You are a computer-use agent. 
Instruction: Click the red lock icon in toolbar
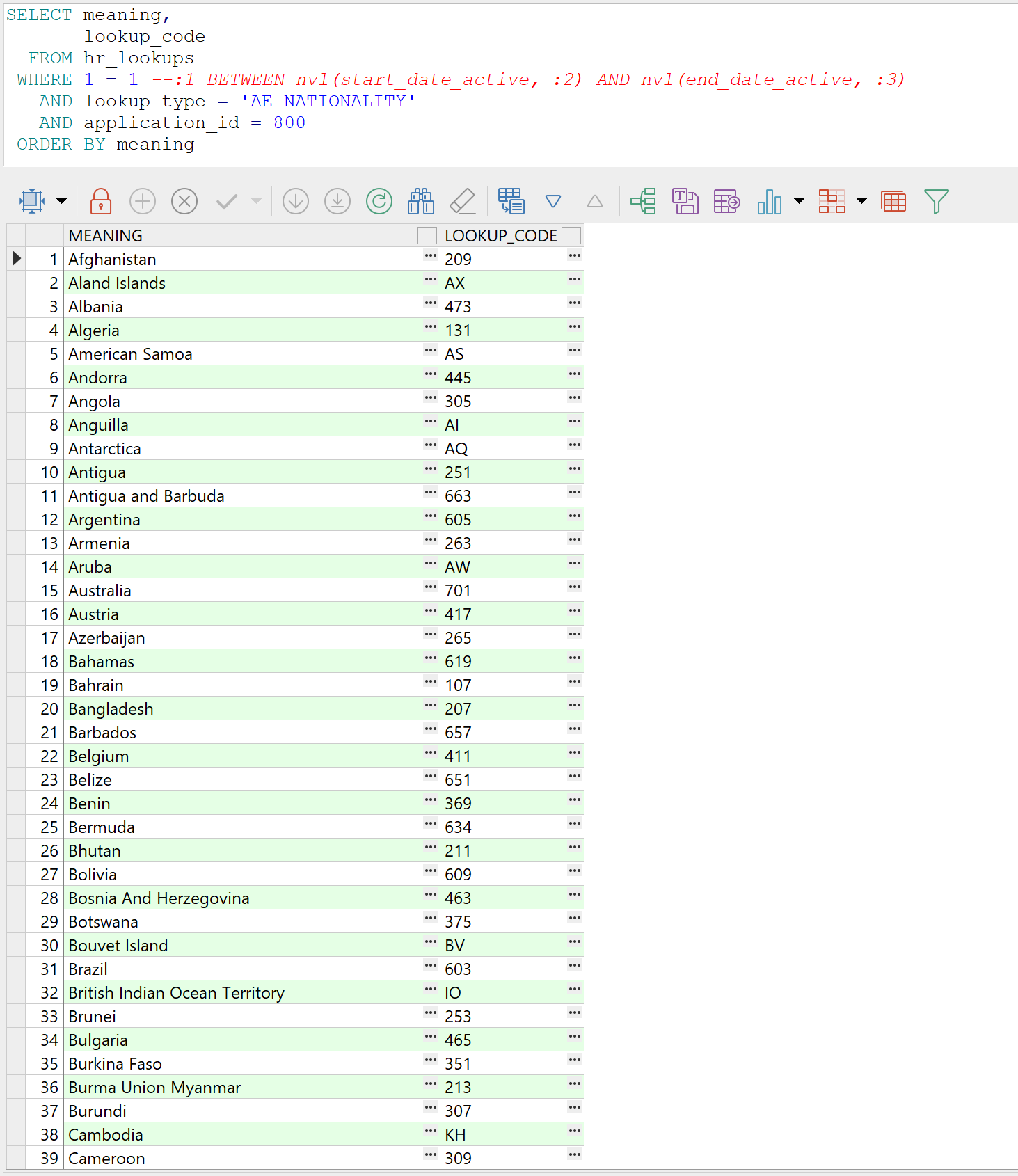pos(101,202)
